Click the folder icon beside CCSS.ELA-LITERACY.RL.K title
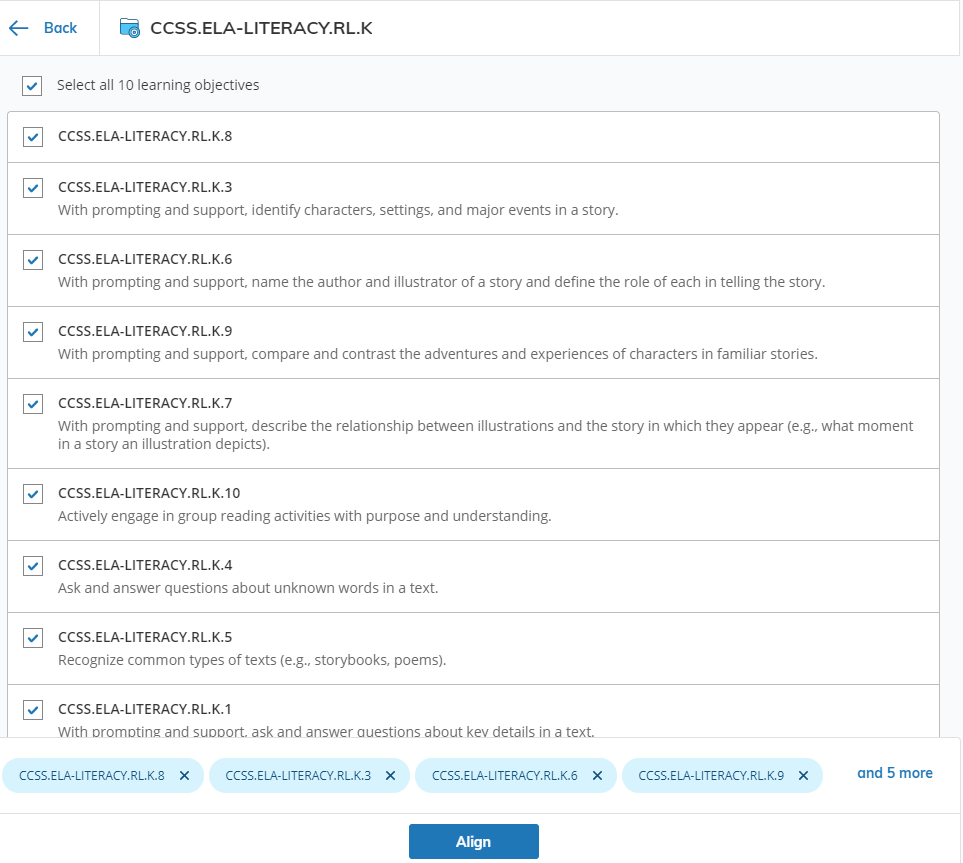The height and width of the screenshot is (863, 963). [x=130, y=28]
